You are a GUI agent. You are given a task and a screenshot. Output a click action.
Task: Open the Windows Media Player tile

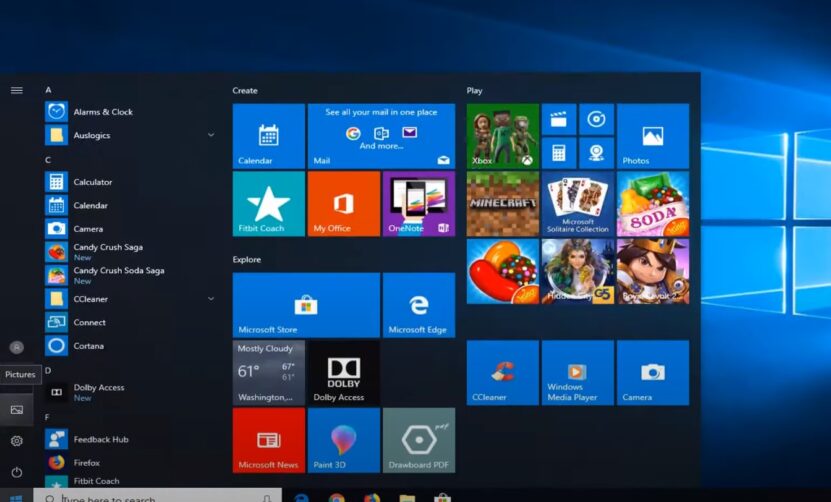point(578,373)
